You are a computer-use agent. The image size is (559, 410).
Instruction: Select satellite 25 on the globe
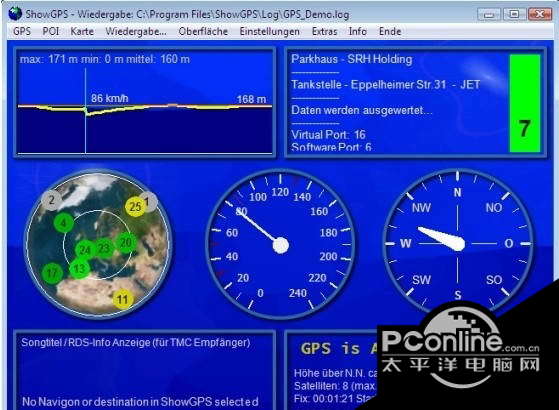click(x=135, y=206)
